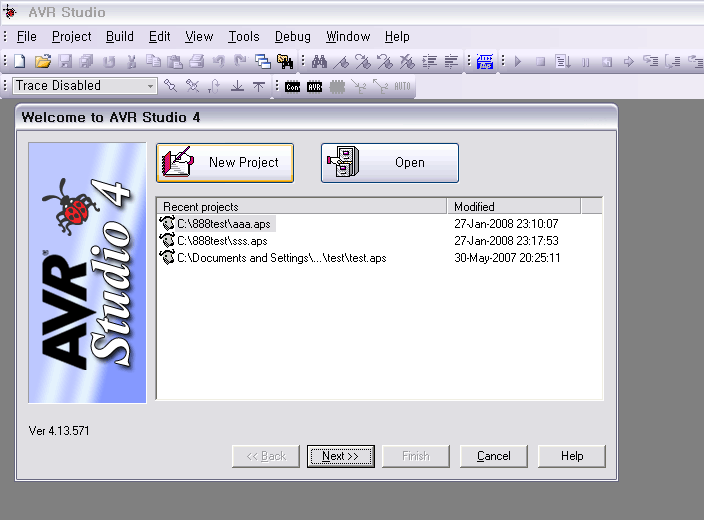The height and width of the screenshot is (520, 704).
Task: Click the New File toolbar icon
Action: pyautogui.click(x=20, y=61)
